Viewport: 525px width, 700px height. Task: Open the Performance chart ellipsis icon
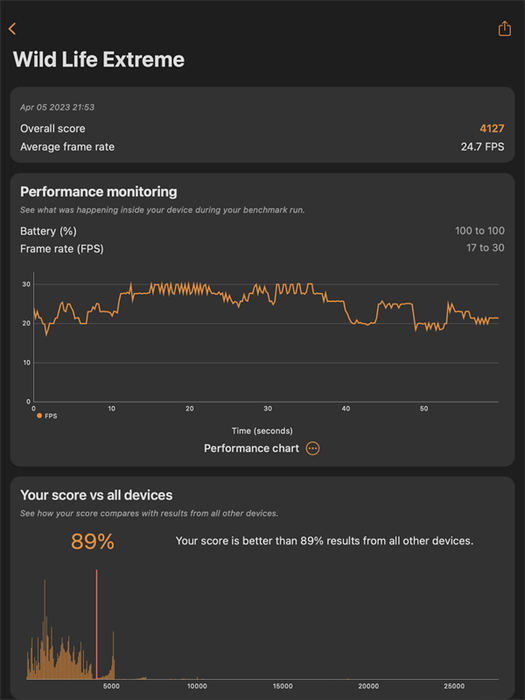click(312, 448)
